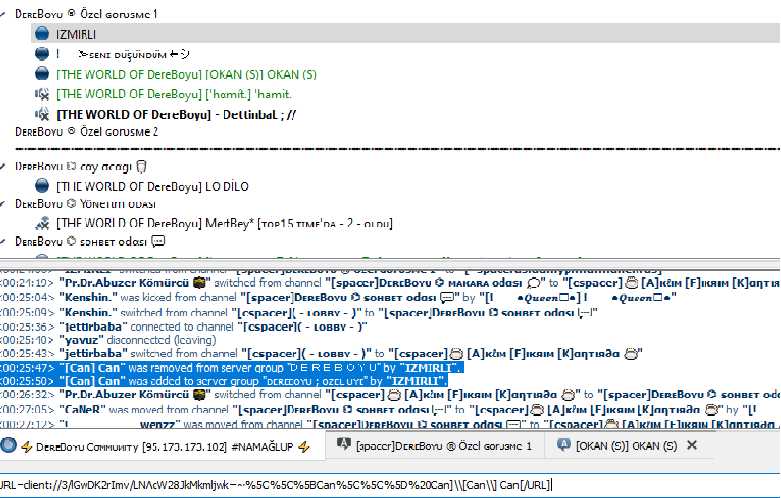Select user IZMIRLI in channel tree

pyautogui.click(x=76, y=34)
